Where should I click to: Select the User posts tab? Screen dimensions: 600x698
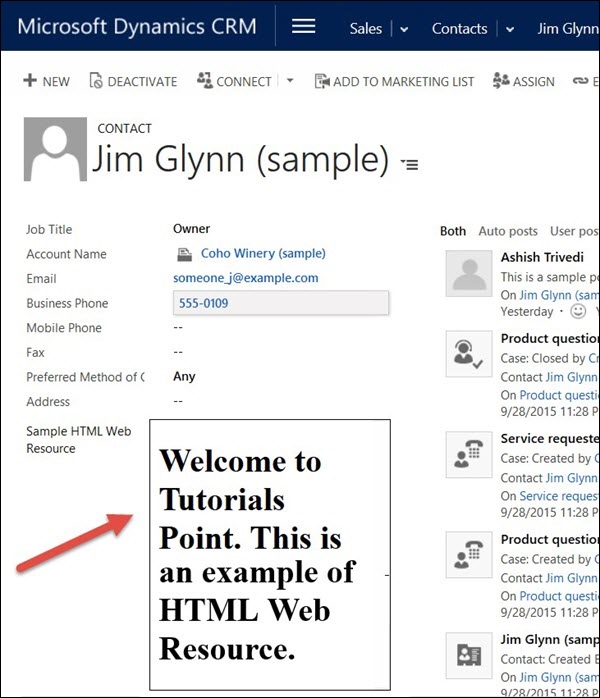coord(574,231)
